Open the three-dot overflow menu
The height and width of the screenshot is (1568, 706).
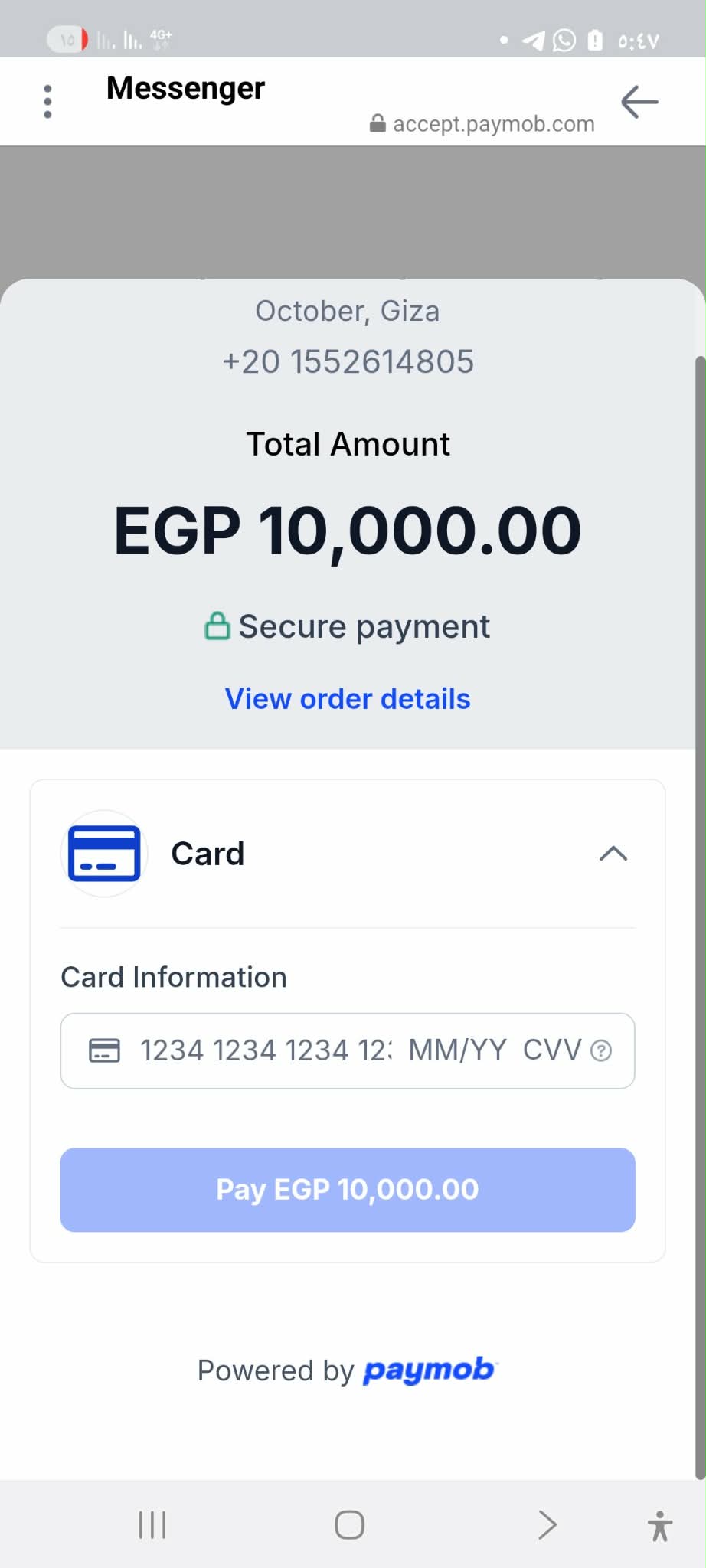[x=47, y=102]
